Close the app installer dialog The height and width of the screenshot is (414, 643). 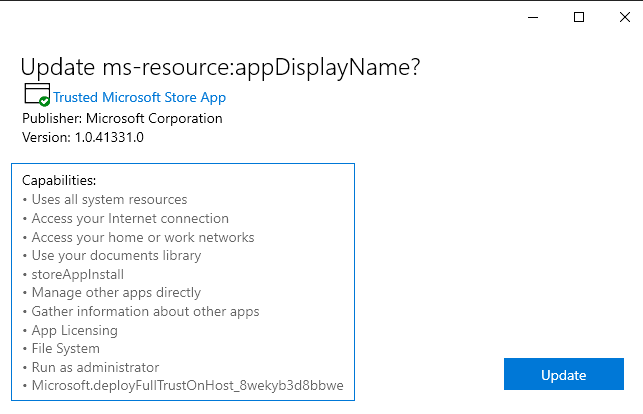(625, 17)
